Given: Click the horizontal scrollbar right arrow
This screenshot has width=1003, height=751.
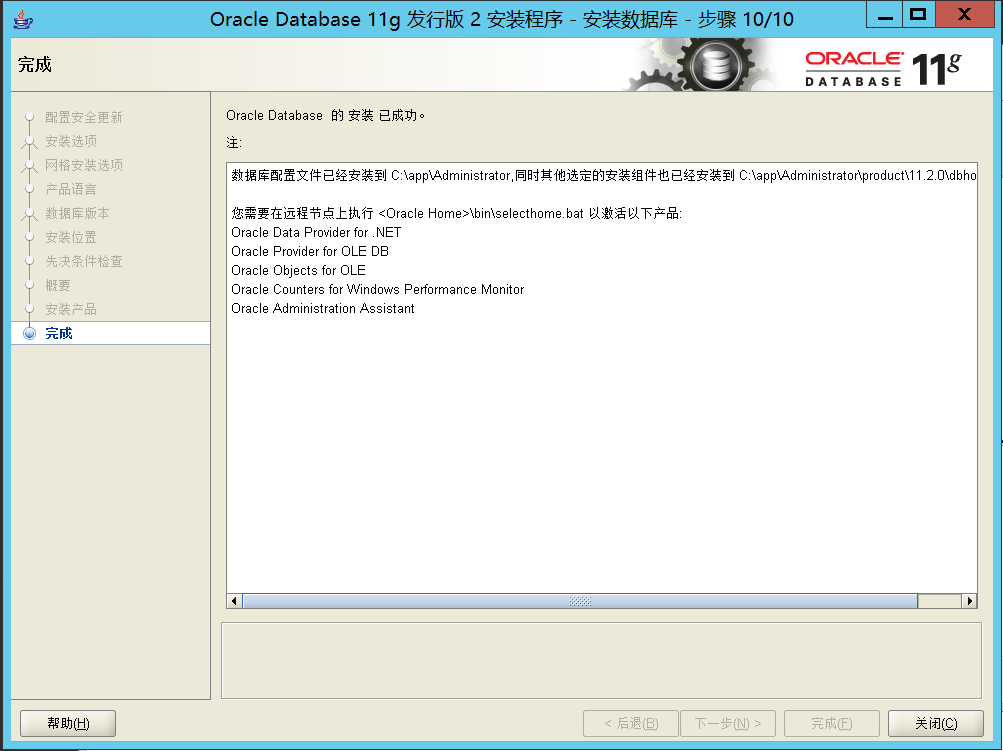Looking at the screenshot, I should tap(970, 601).
